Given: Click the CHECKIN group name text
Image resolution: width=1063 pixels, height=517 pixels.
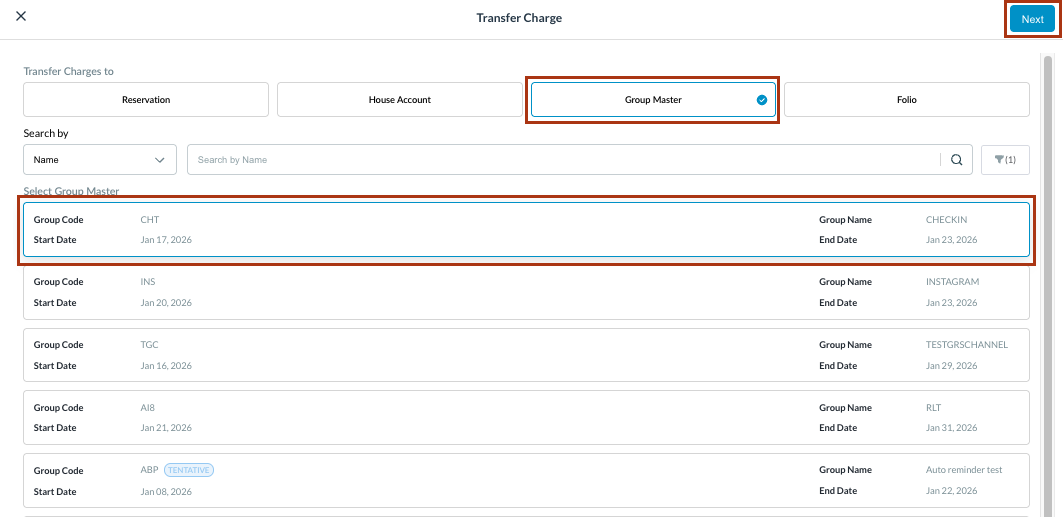Looking at the screenshot, I should point(946,220).
